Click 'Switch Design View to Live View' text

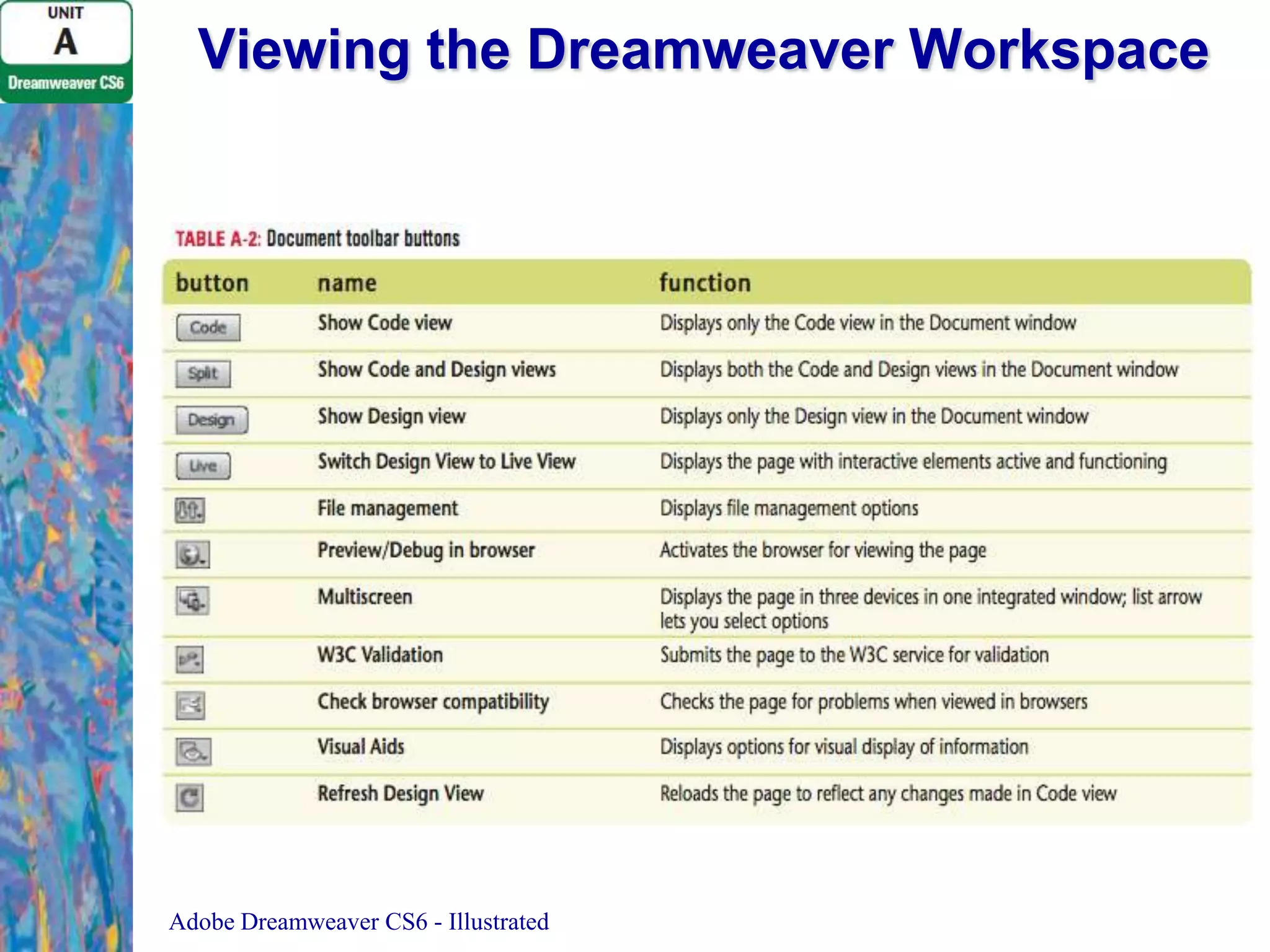click(447, 462)
